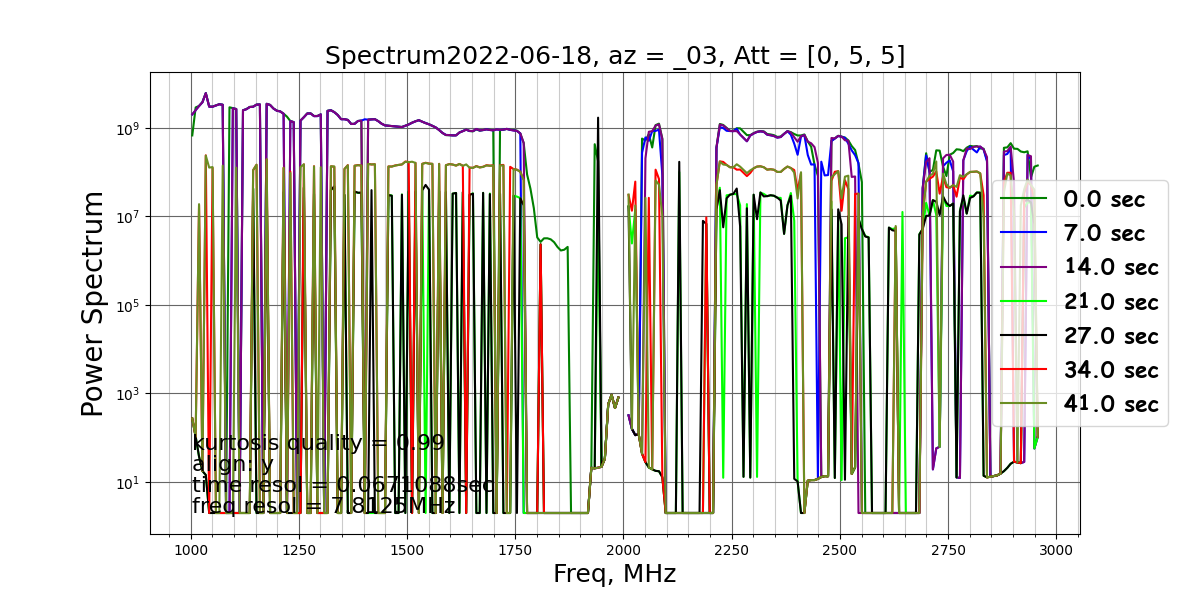Select the 21.0 sec legend label

pyautogui.click(x=1111, y=301)
